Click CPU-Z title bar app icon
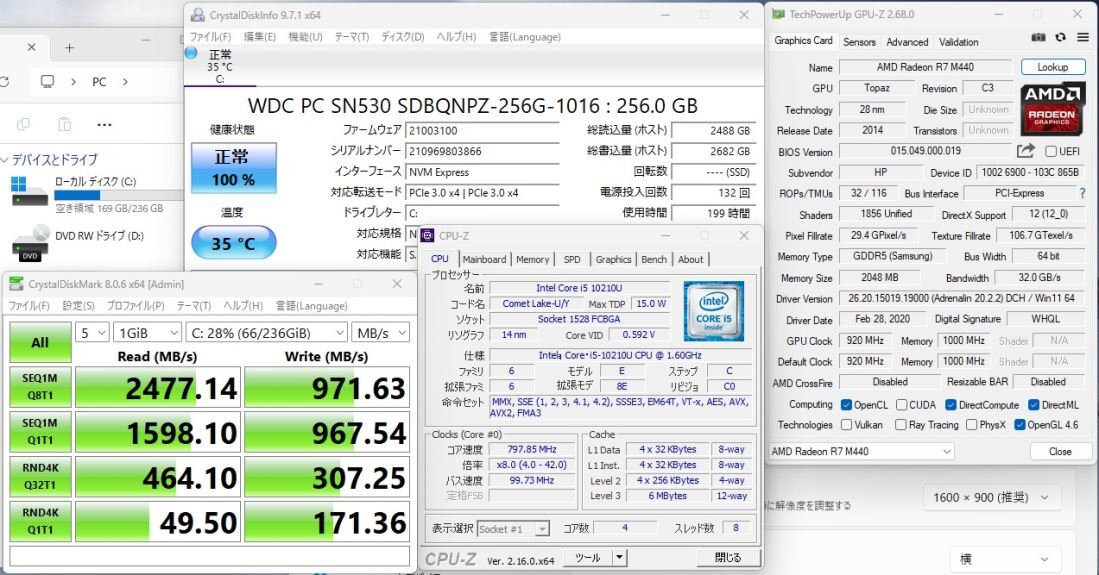 (428, 236)
